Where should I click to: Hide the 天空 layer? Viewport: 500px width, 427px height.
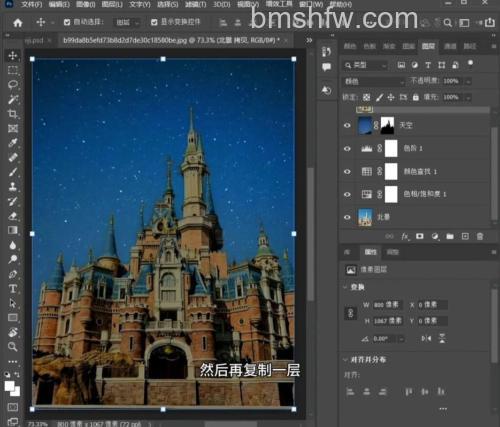[347, 125]
